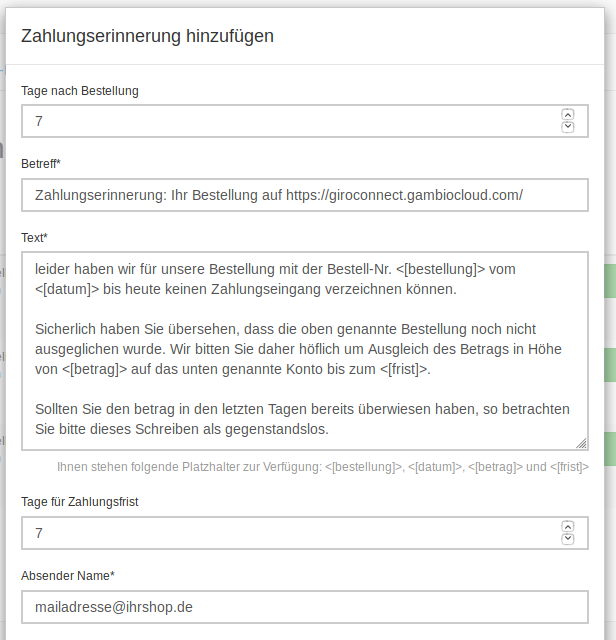Click the blank line between first two paragraphs
Image resolution: width=616 pixels, height=640 pixels.
[x=300, y=309]
